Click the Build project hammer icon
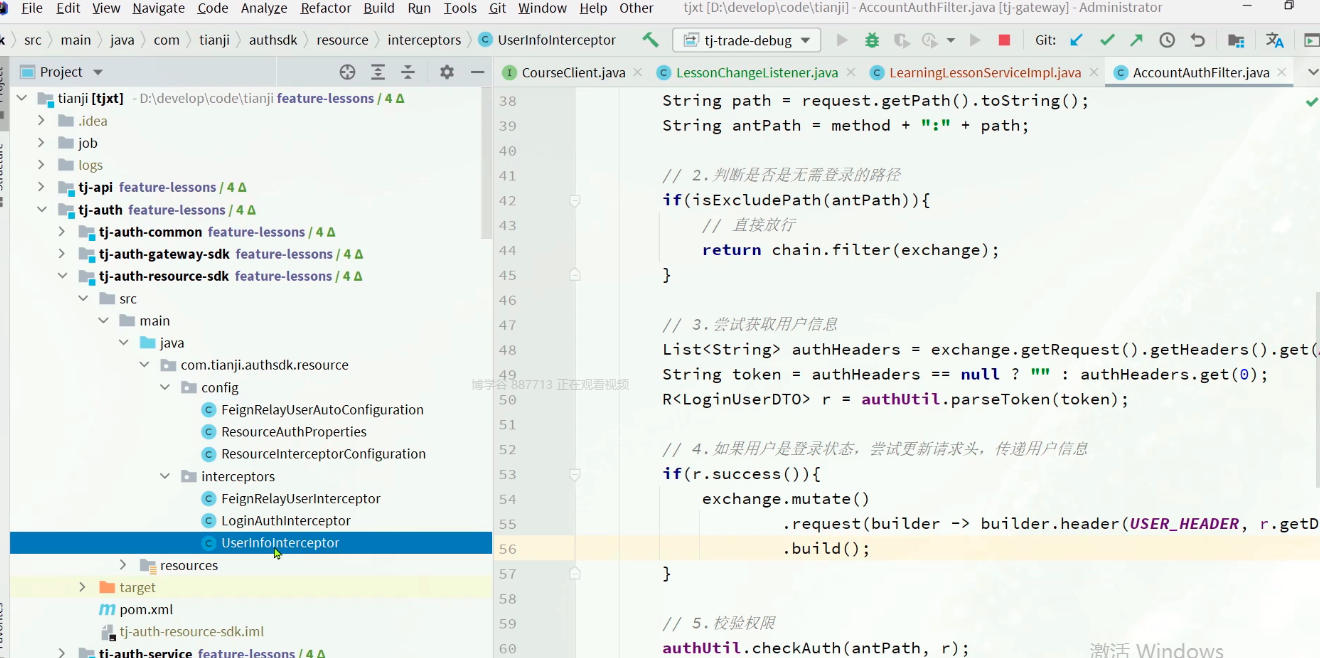Viewport: 1320px width, 658px height. [650, 40]
